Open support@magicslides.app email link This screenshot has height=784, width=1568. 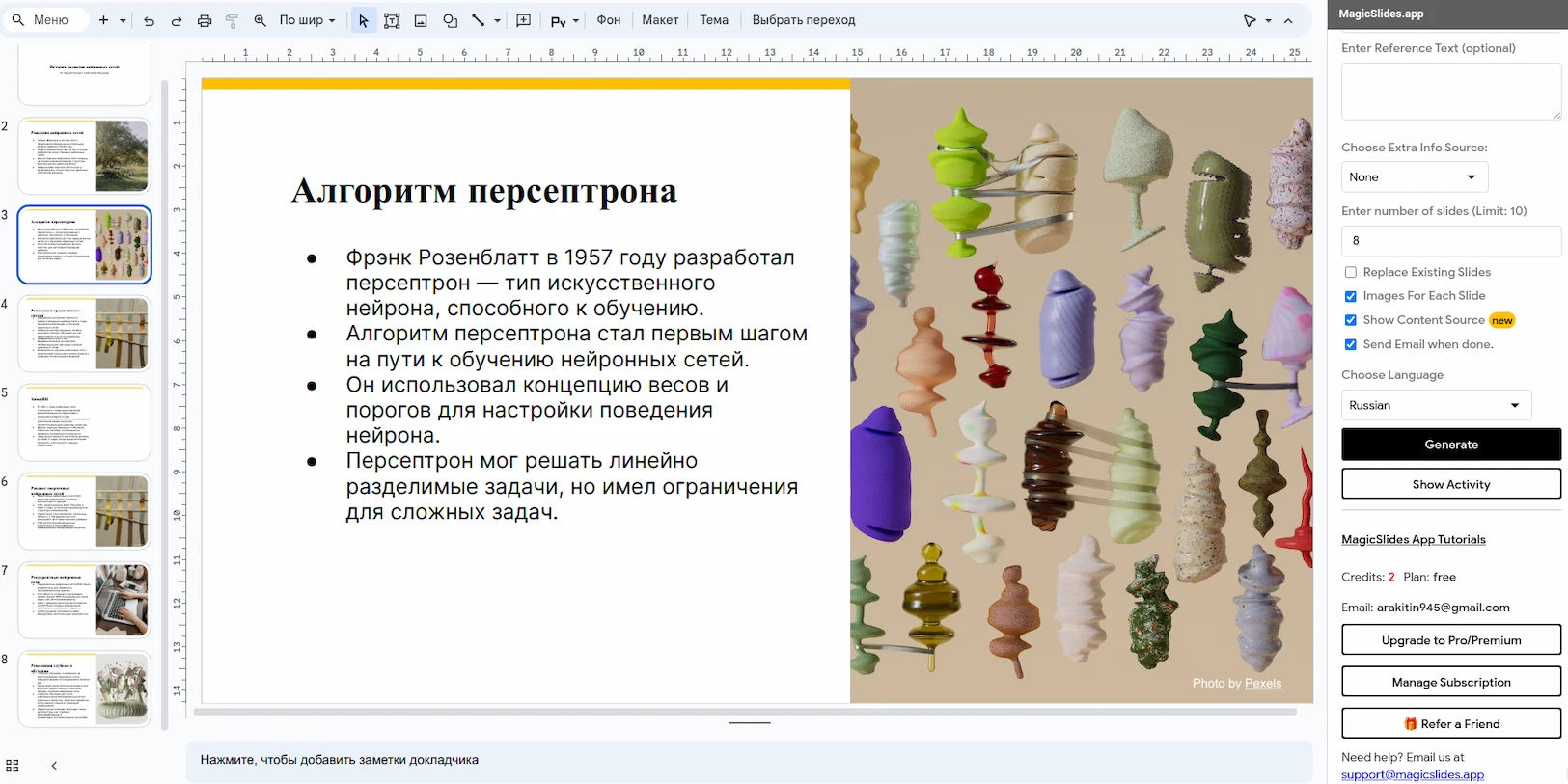pyautogui.click(x=1413, y=774)
